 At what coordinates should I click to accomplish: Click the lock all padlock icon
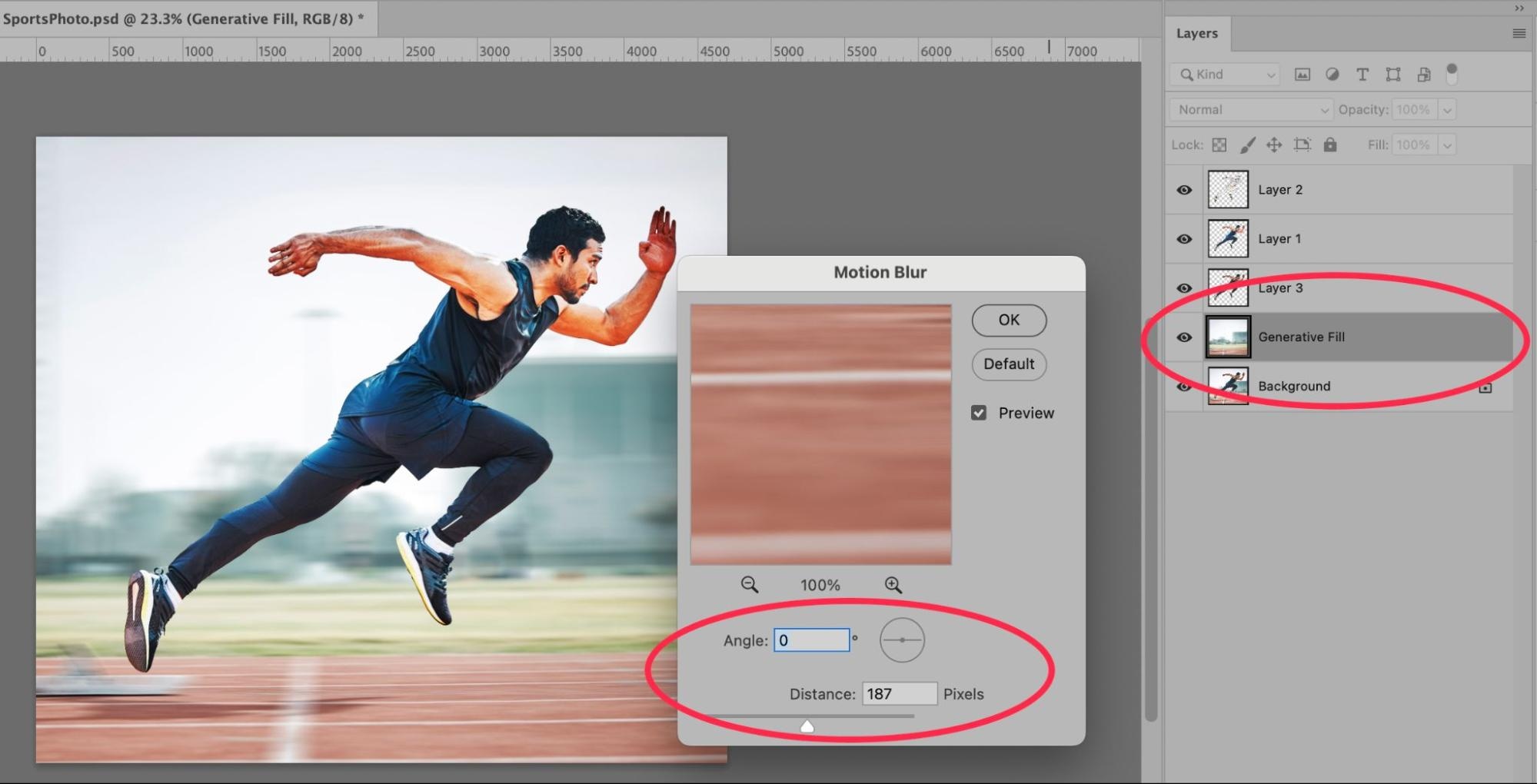pos(1329,145)
